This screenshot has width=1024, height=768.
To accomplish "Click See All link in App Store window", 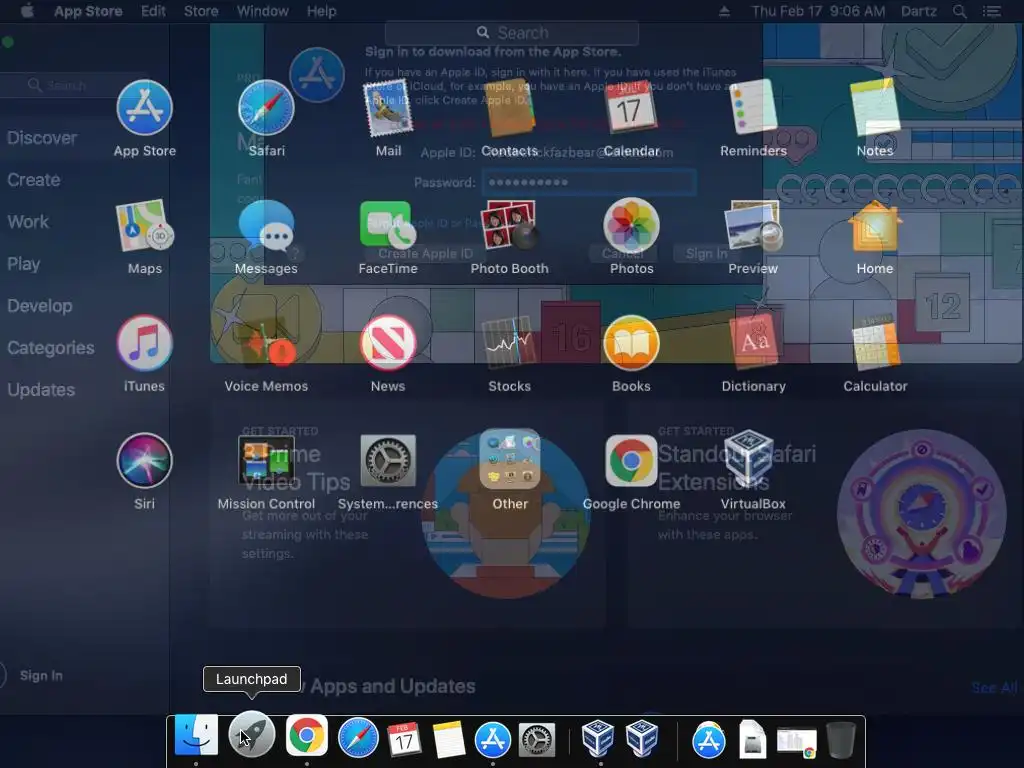I will tap(994, 688).
